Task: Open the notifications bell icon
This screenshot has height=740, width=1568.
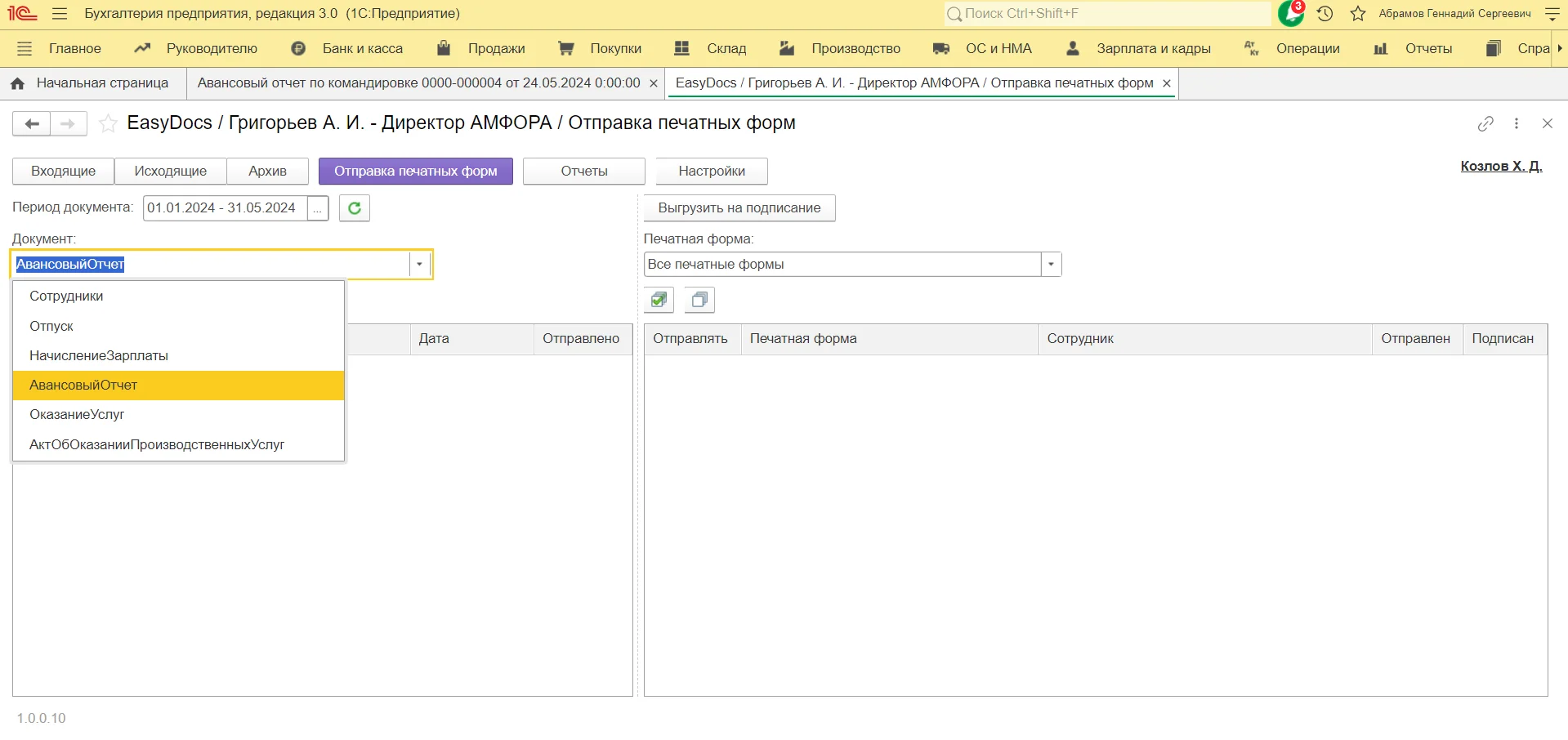Action: (x=1291, y=14)
